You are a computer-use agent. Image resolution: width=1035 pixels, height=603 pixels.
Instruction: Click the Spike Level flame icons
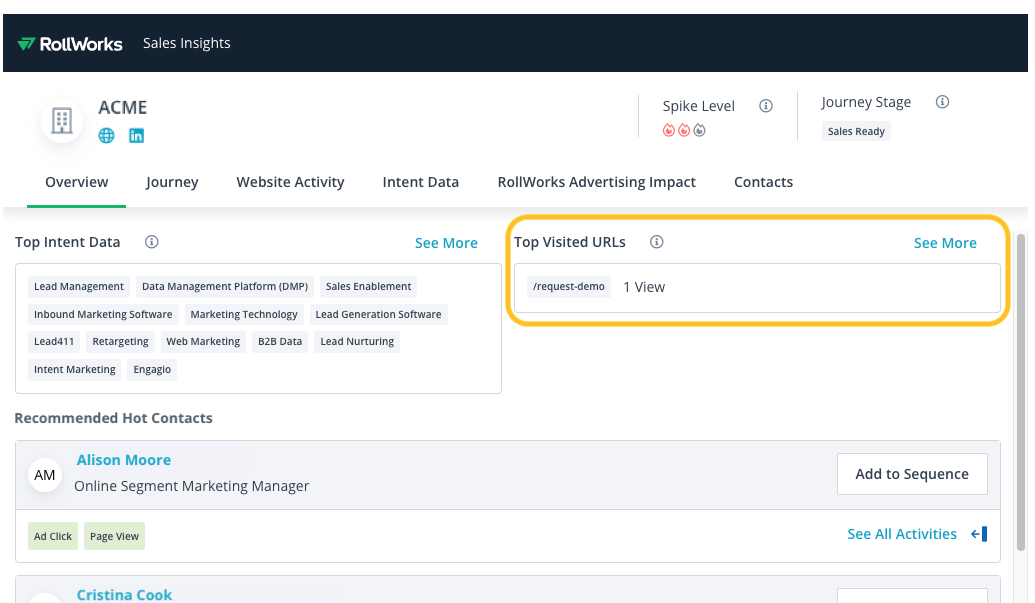click(684, 130)
